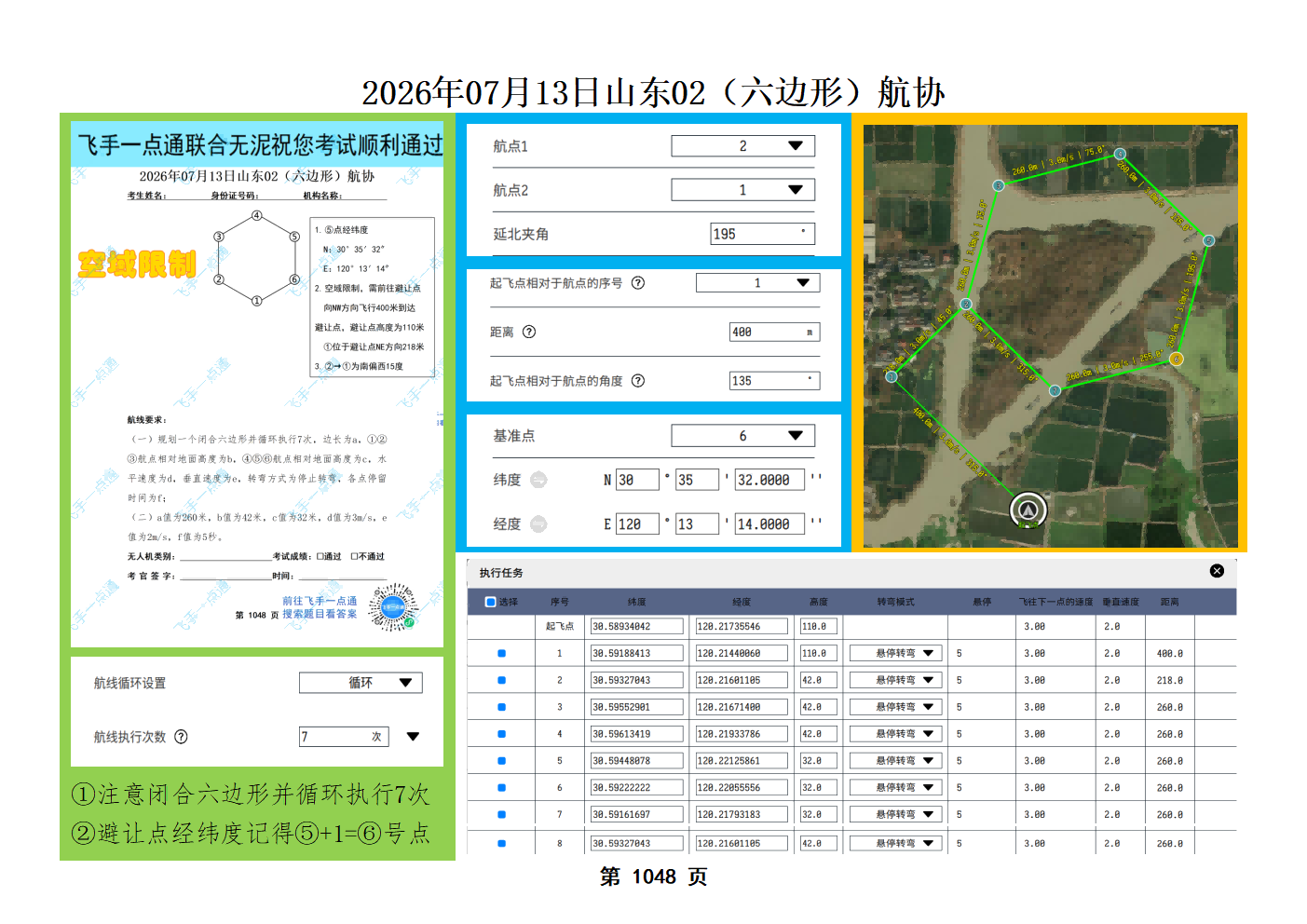
Task: Click the latitude seconds field 32.0000
Action: coord(771,480)
